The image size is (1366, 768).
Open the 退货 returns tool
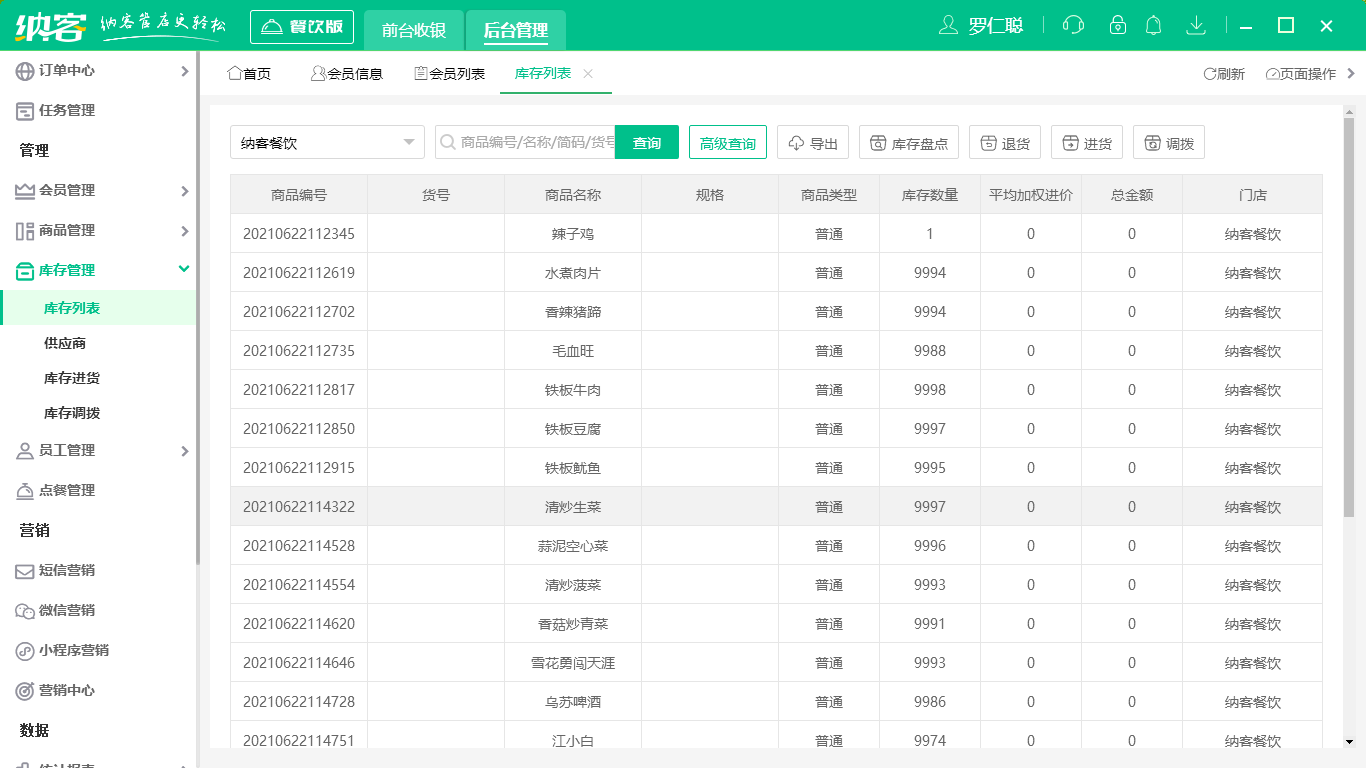click(1005, 142)
